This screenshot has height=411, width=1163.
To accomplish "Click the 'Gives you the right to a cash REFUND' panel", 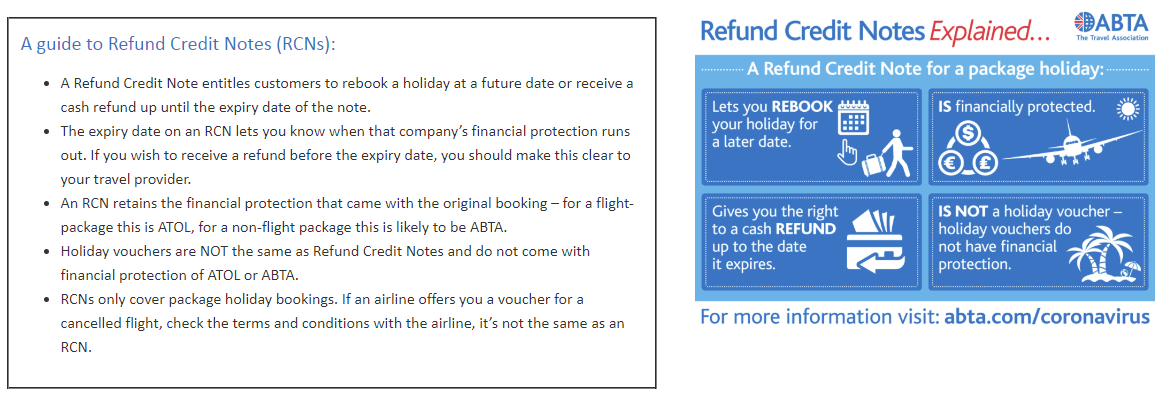I will point(811,242).
